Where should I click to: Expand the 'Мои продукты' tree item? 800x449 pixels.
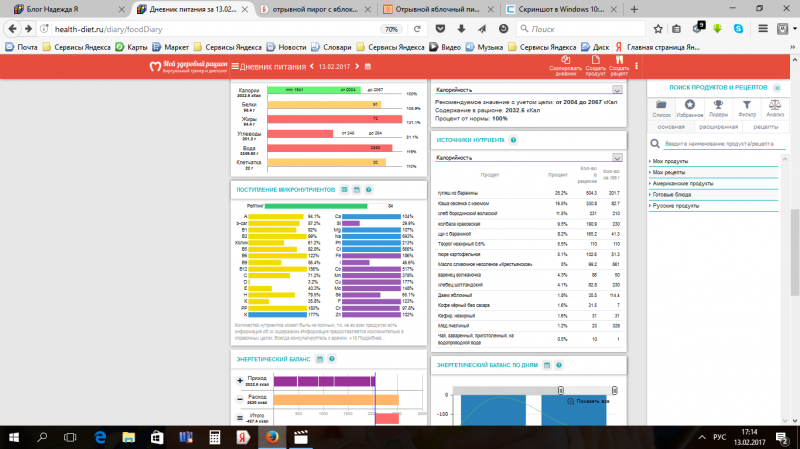[x=671, y=161]
